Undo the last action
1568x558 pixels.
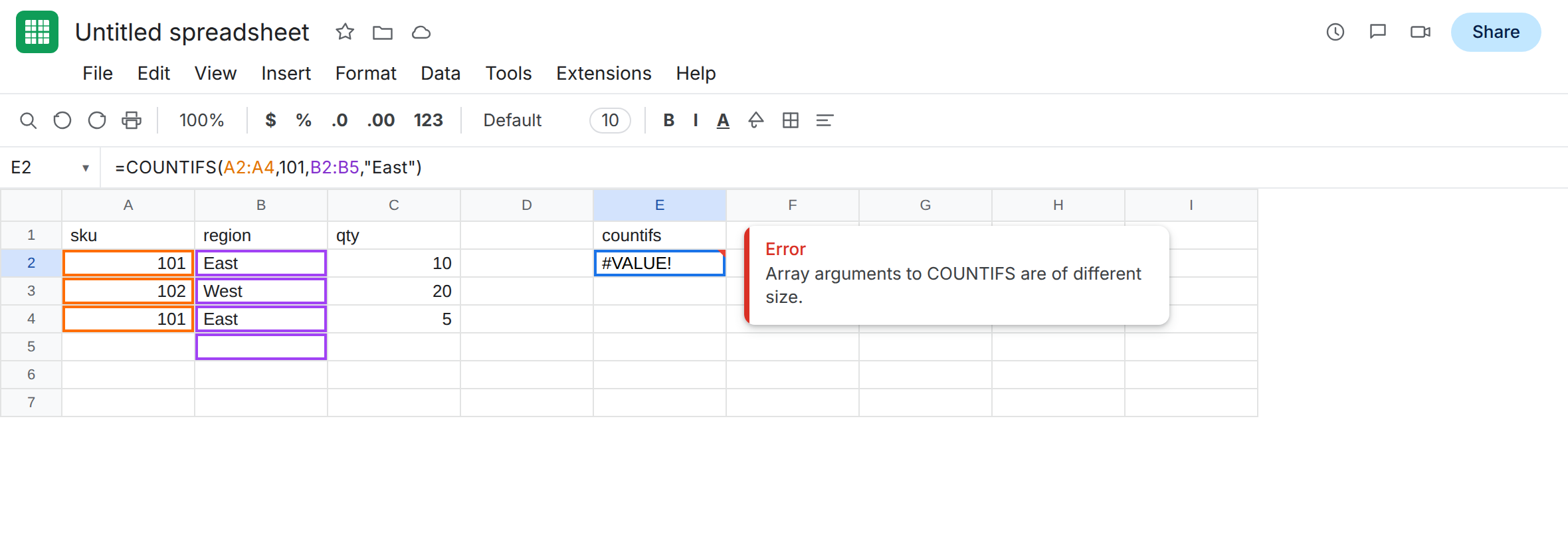[x=62, y=120]
